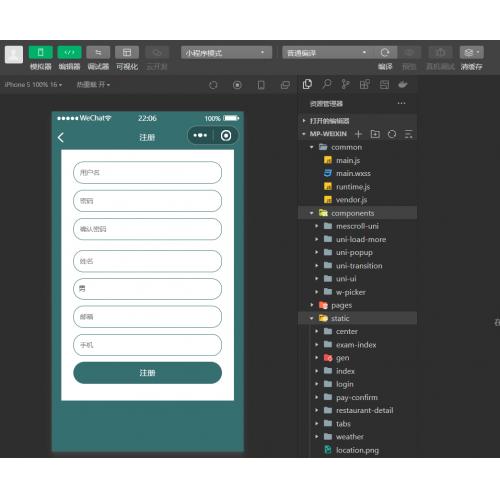
Task: Open the source control branch icon
Action: coord(345,84)
